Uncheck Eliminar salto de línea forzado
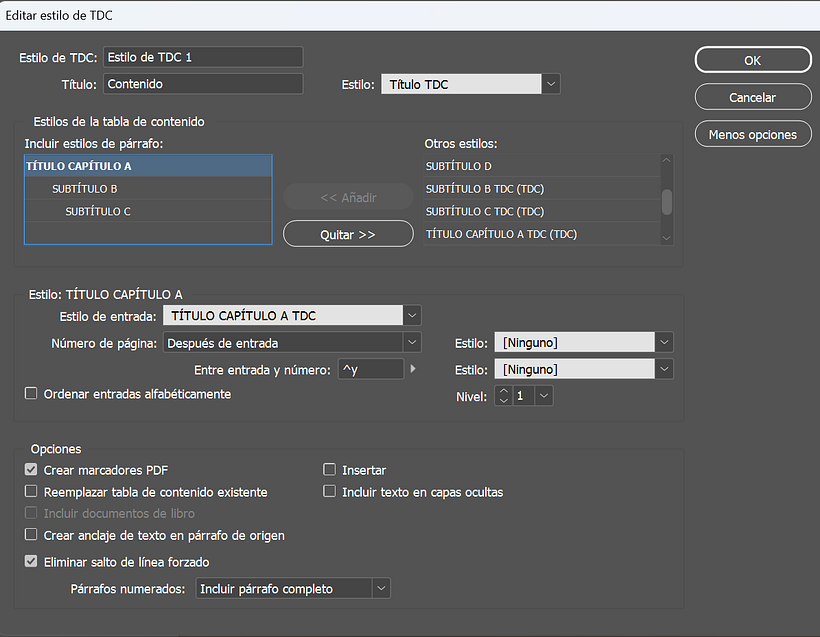Screen dimensions: 820x637 pos(31,562)
